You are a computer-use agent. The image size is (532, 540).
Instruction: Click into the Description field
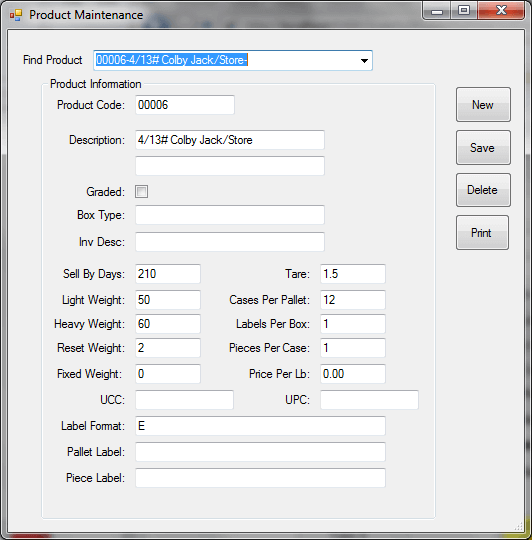[230, 140]
